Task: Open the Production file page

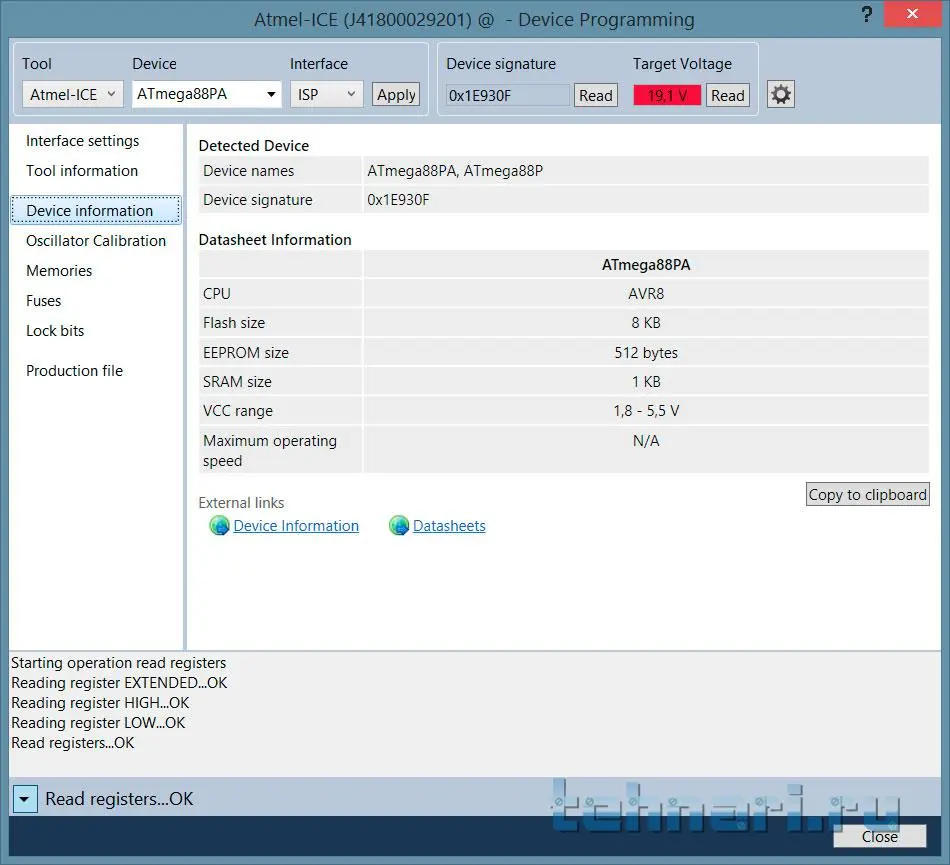Action: point(75,371)
